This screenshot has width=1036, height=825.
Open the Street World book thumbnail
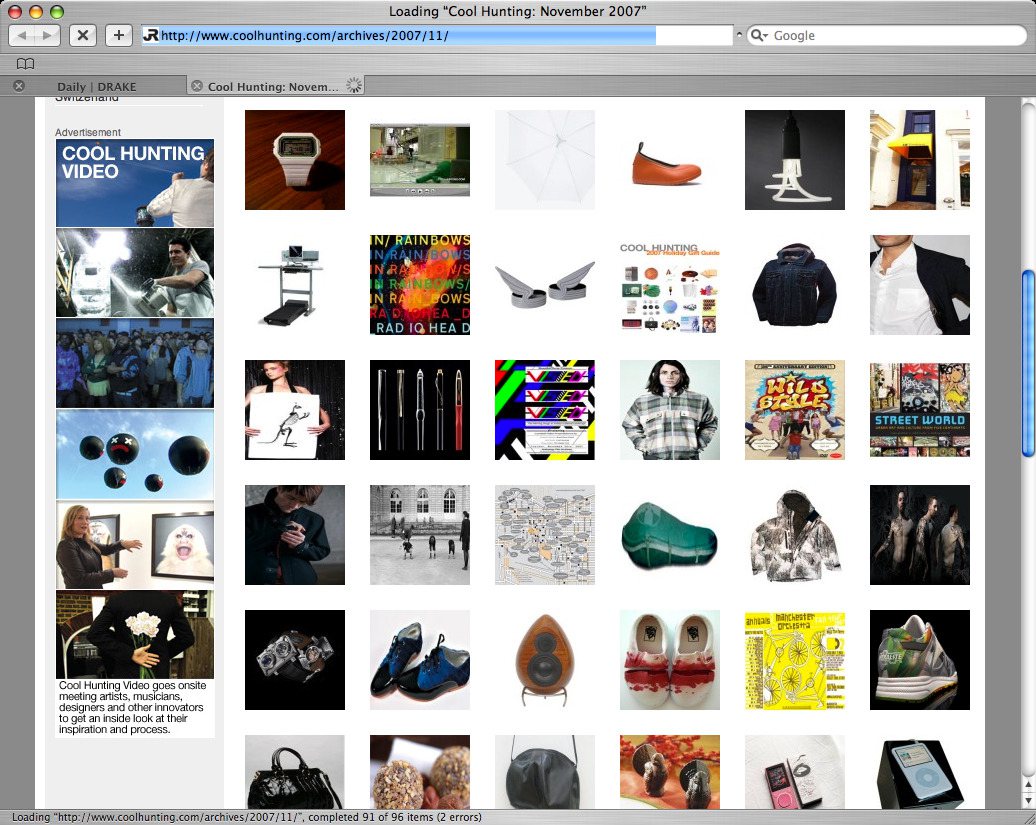click(x=920, y=410)
